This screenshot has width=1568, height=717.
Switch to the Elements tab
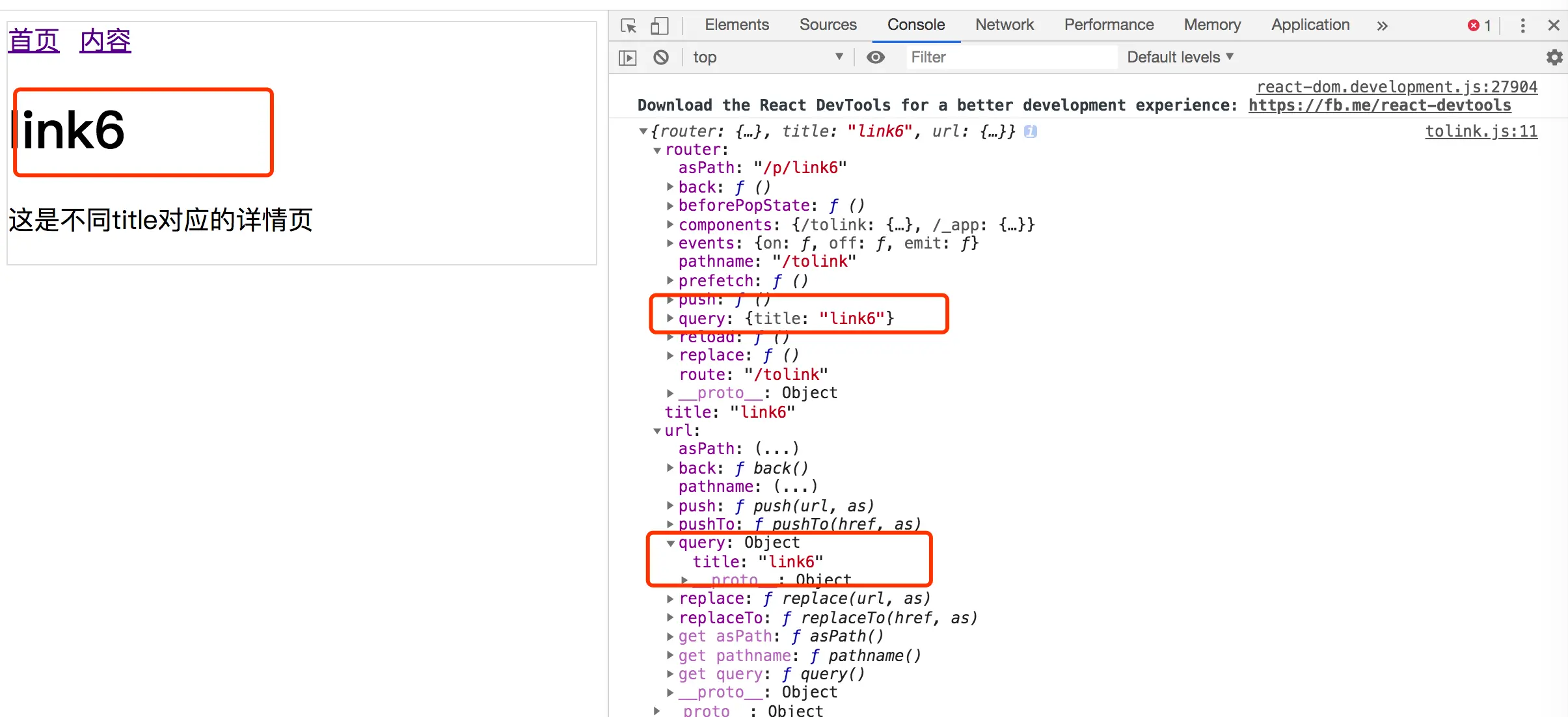coord(737,25)
